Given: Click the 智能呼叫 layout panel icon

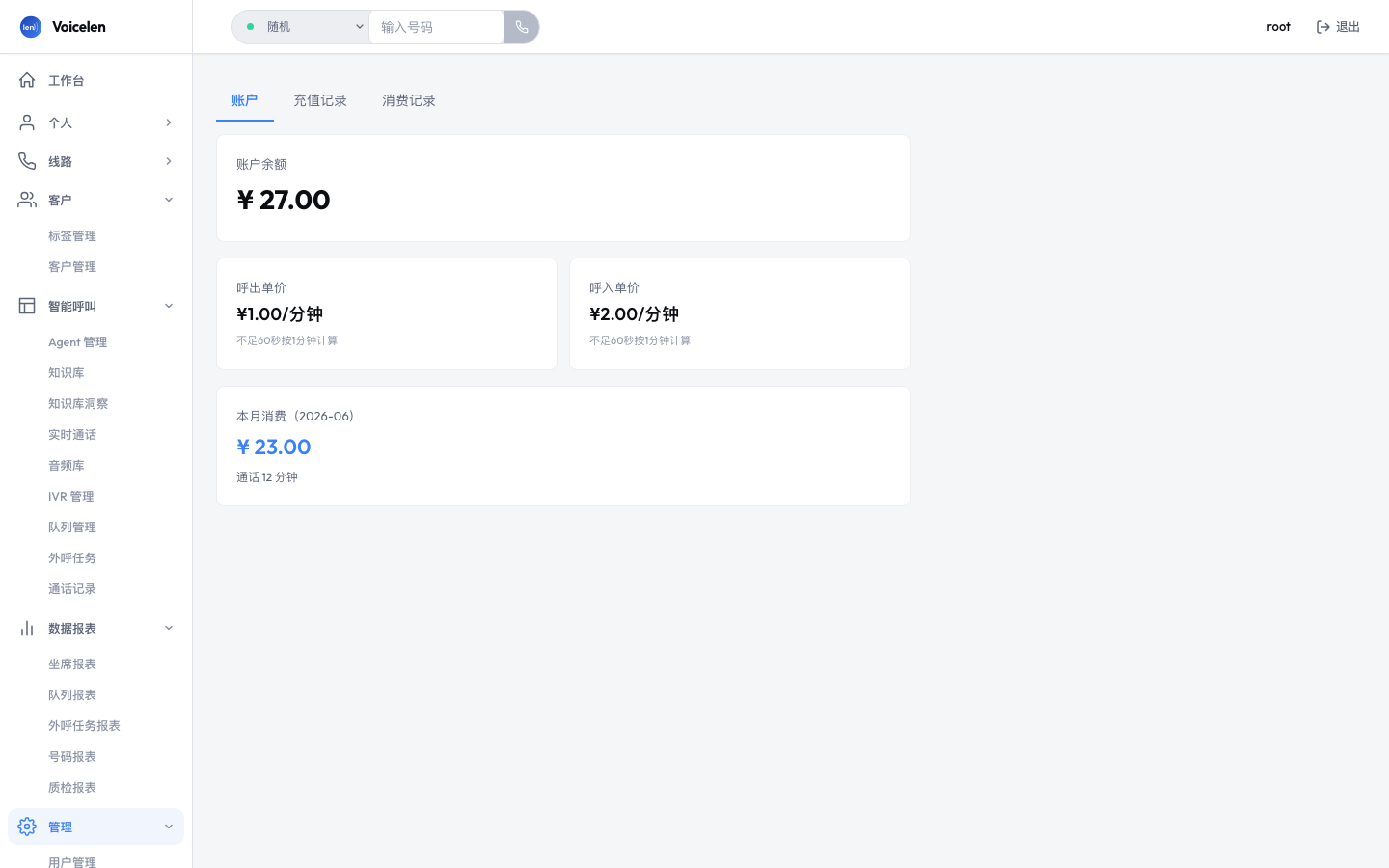Looking at the screenshot, I should (27, 306).
